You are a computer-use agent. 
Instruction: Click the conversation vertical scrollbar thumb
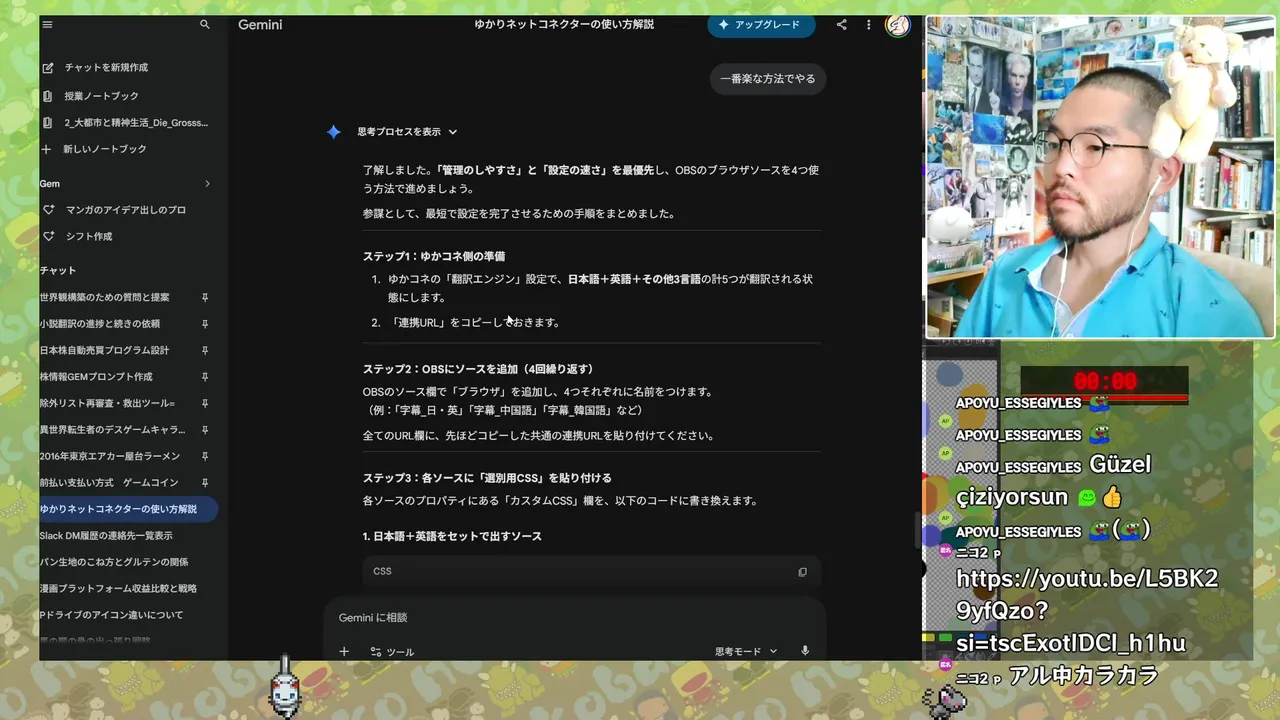pos(917,529)
